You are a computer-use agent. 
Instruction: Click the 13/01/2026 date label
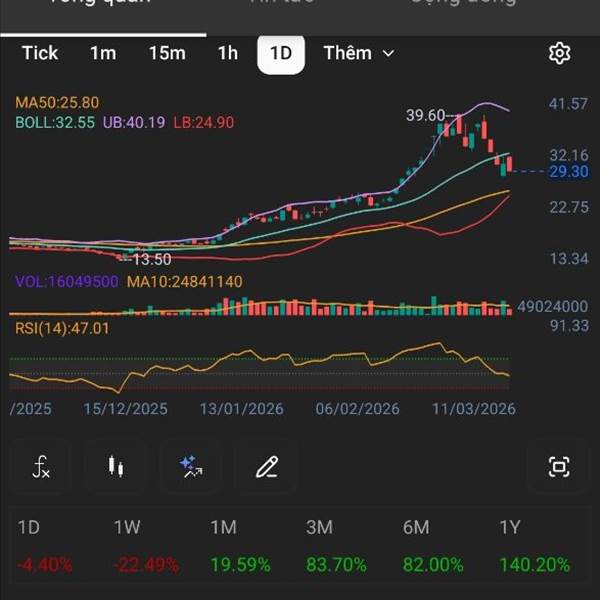coord(242,409)
